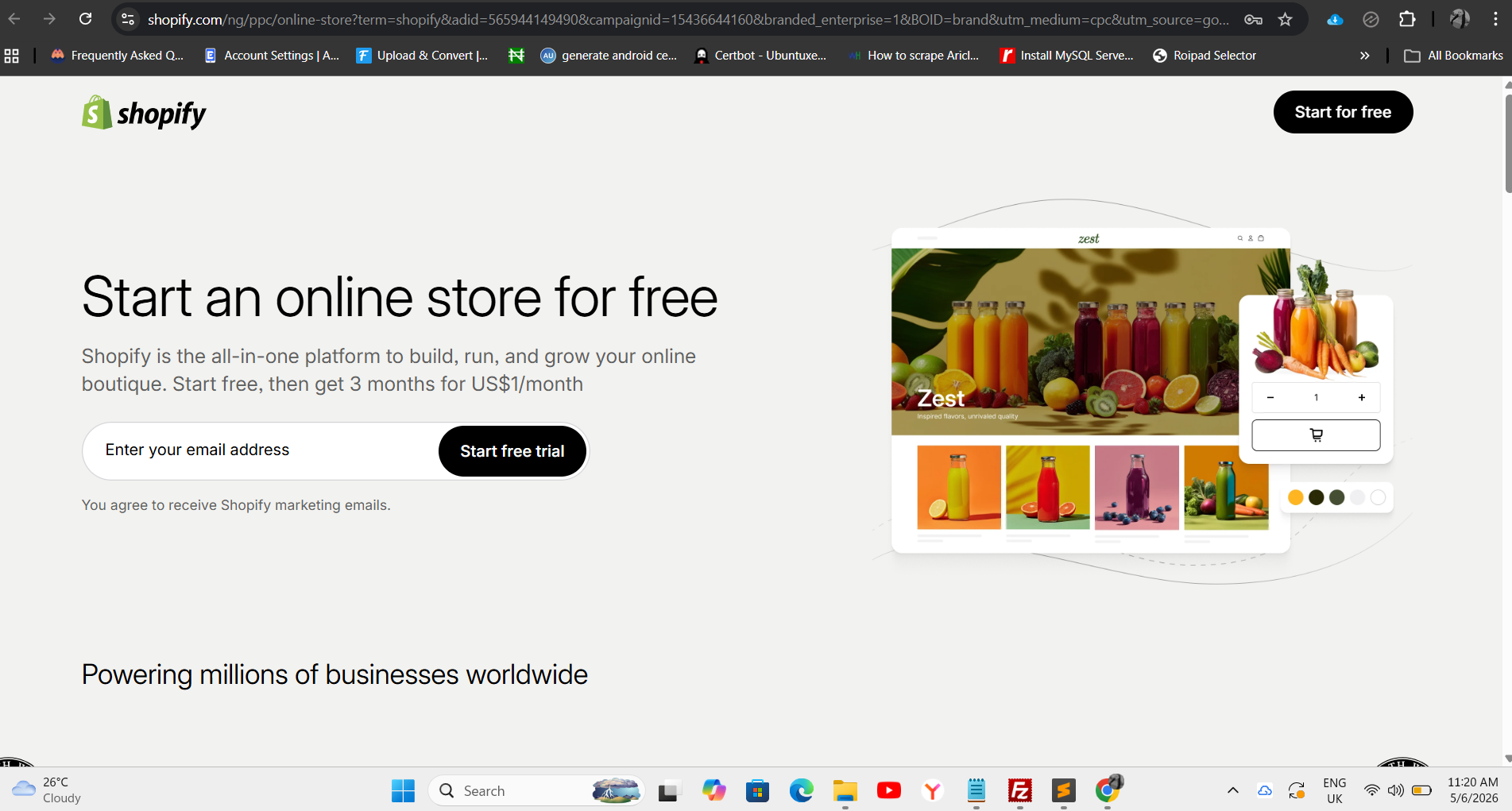
Task: Open Notepad app from taskbar
Action: [976, 790]
